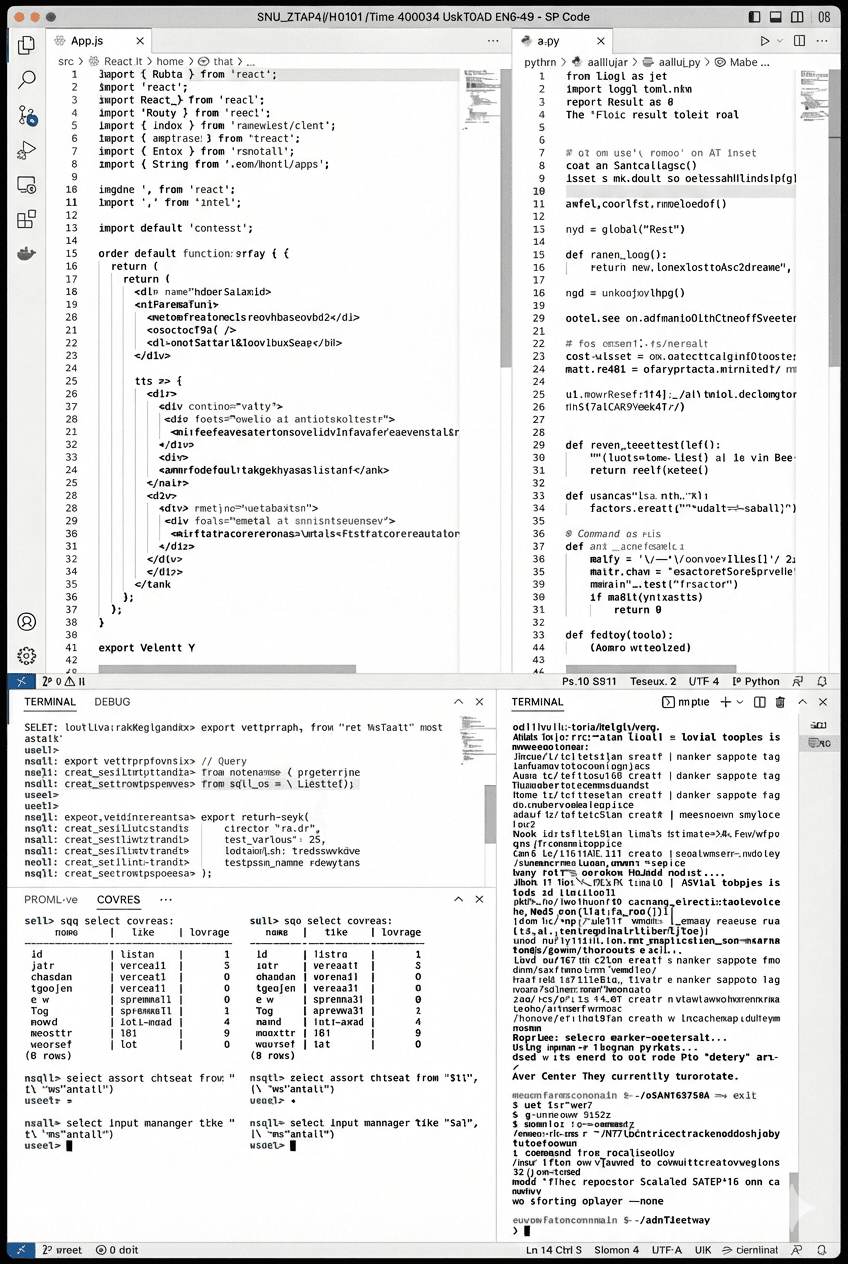Screen dimensions: 848x1264
Task: Open the Explorer view in activity bar
Action: (27, 45)
